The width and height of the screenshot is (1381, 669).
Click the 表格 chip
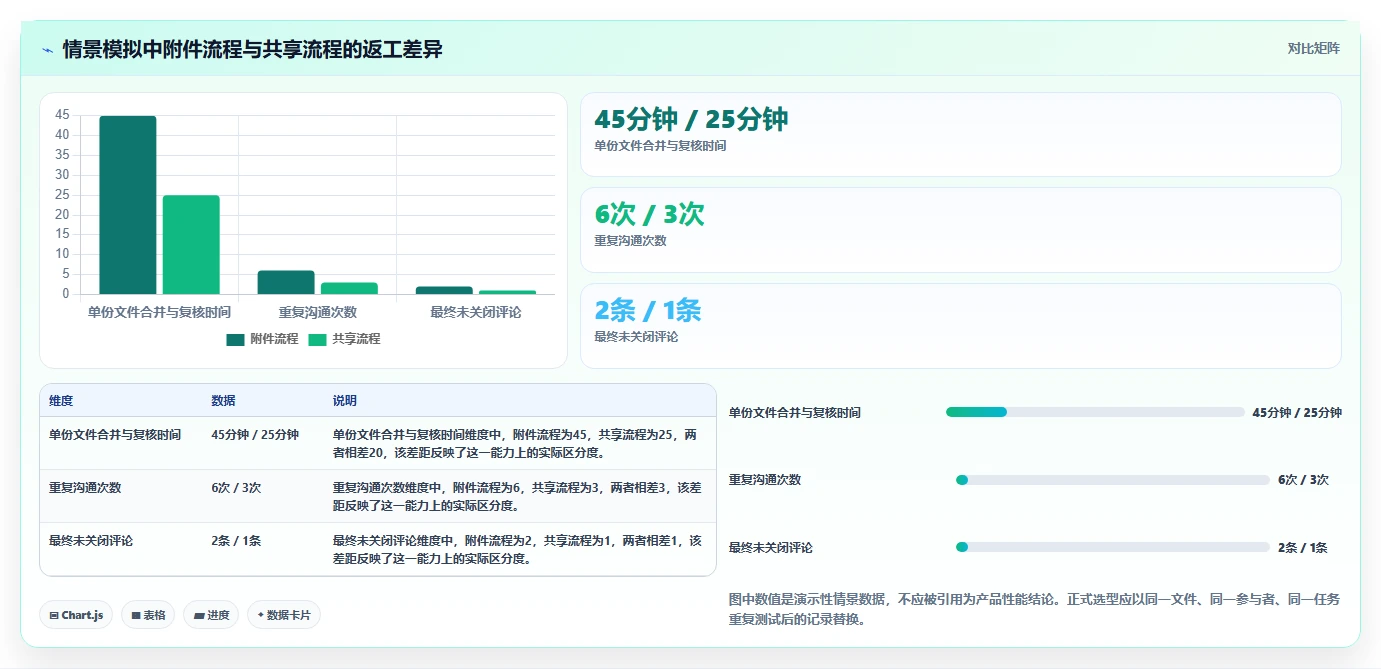148,615
